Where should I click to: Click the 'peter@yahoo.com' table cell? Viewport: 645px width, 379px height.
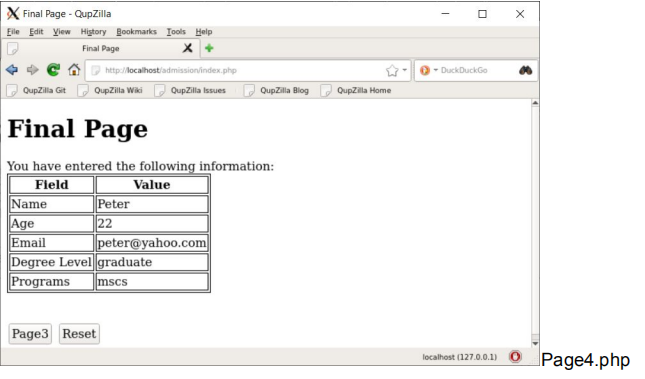tap(152, 243)
